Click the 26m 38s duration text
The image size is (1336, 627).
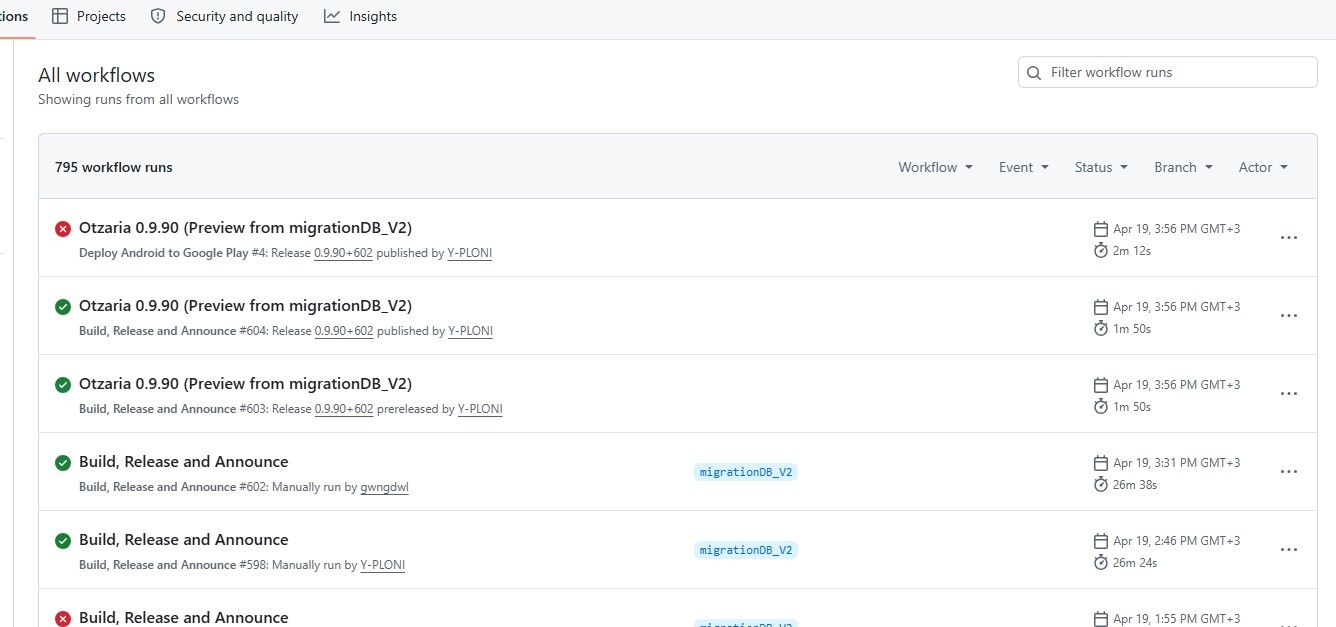[1135, 485]
